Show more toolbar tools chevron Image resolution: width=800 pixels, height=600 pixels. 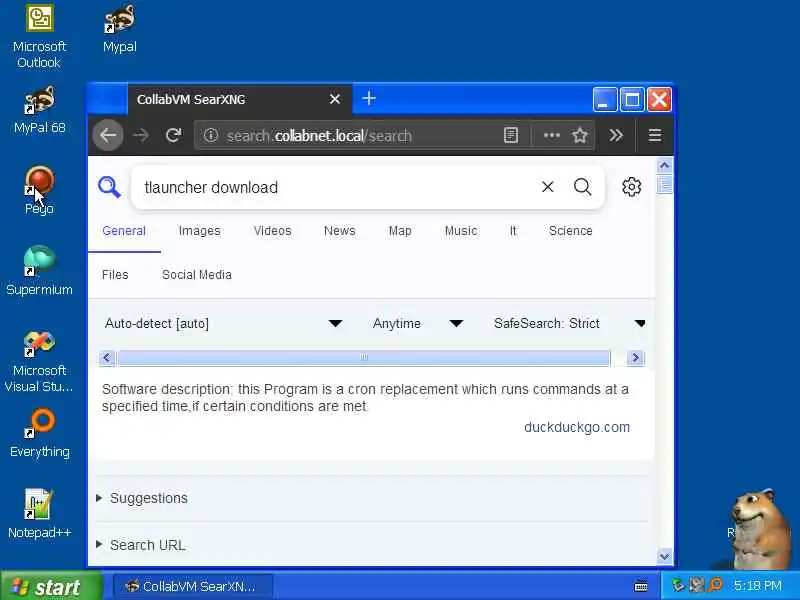click(x=616, y=135)
